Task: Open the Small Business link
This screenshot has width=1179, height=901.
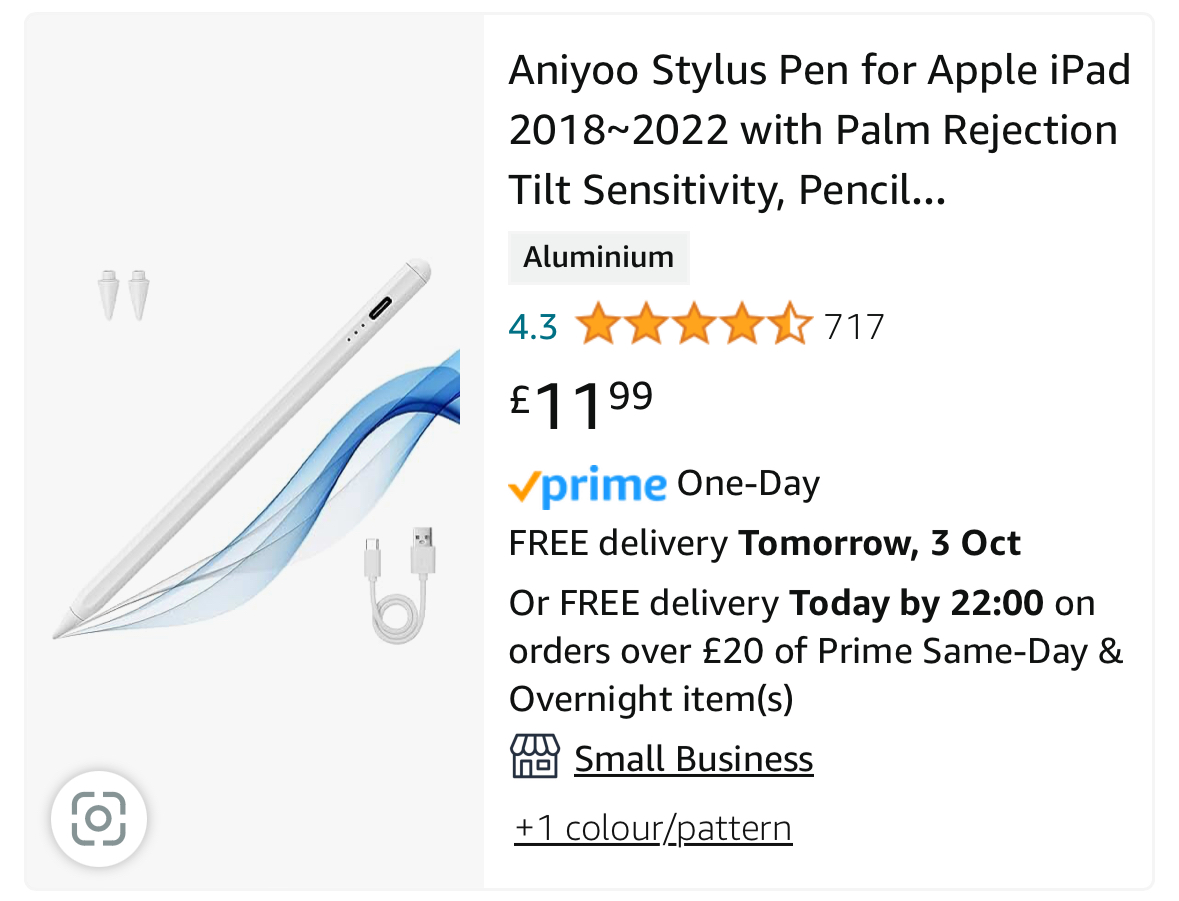Action: tap(693, 759)
